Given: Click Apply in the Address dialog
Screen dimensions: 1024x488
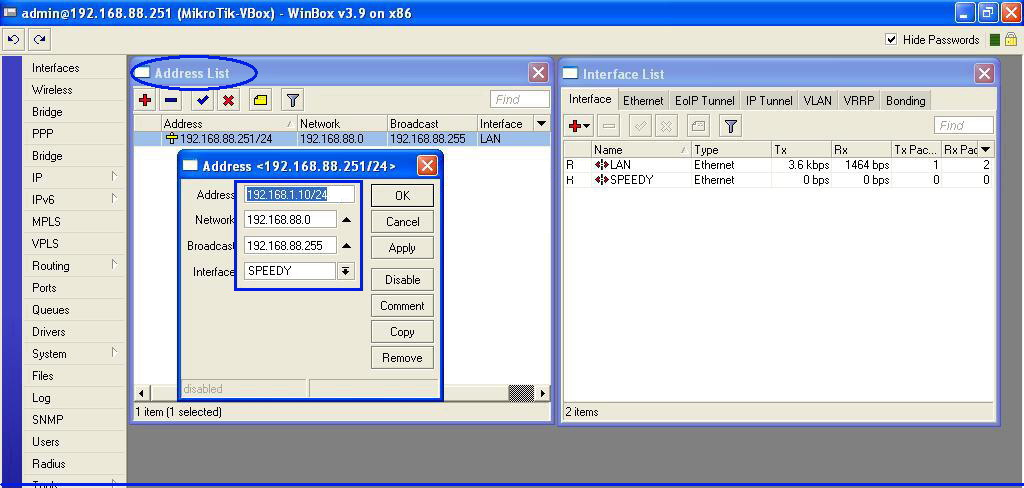Looking at the screenshot, I should tap(402, 248).
